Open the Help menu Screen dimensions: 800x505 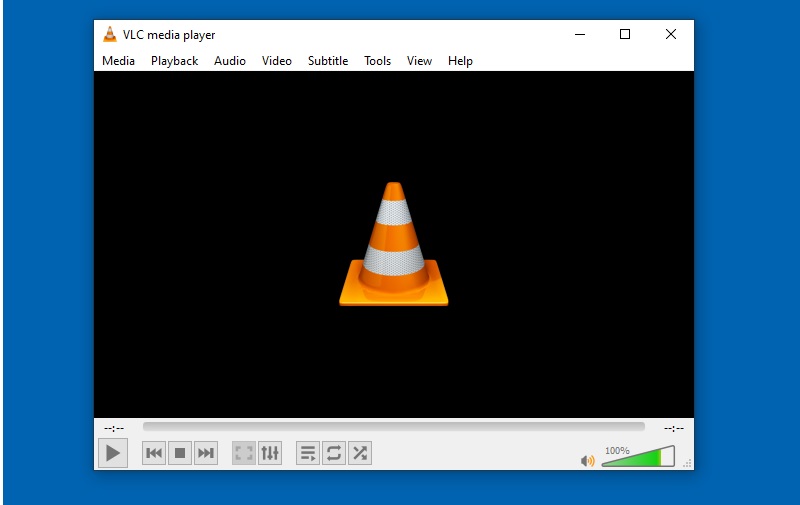click(460, 61)
